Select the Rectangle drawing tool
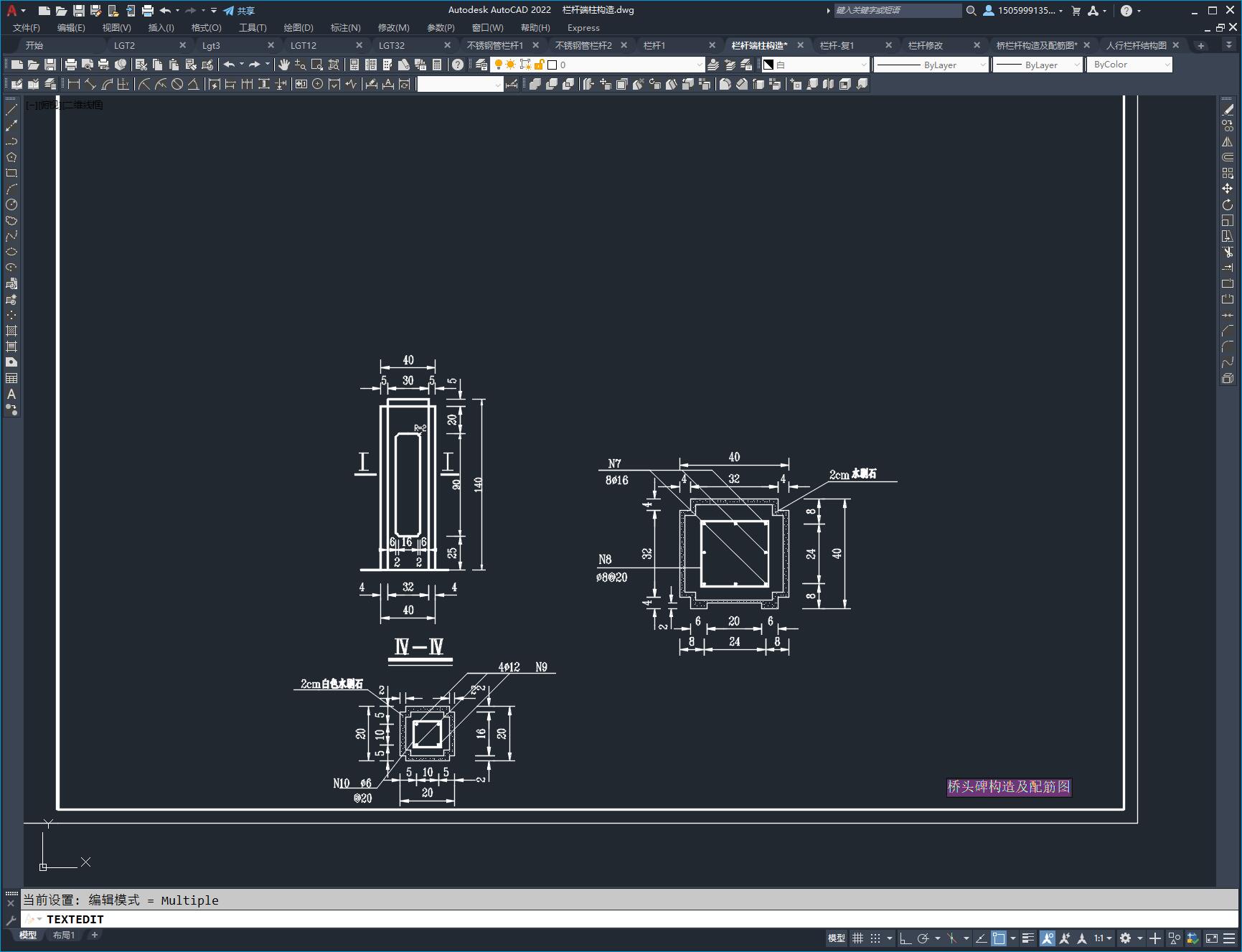Image resolution: width=1242 pixels, height=952 pixels. pos(11,173)
